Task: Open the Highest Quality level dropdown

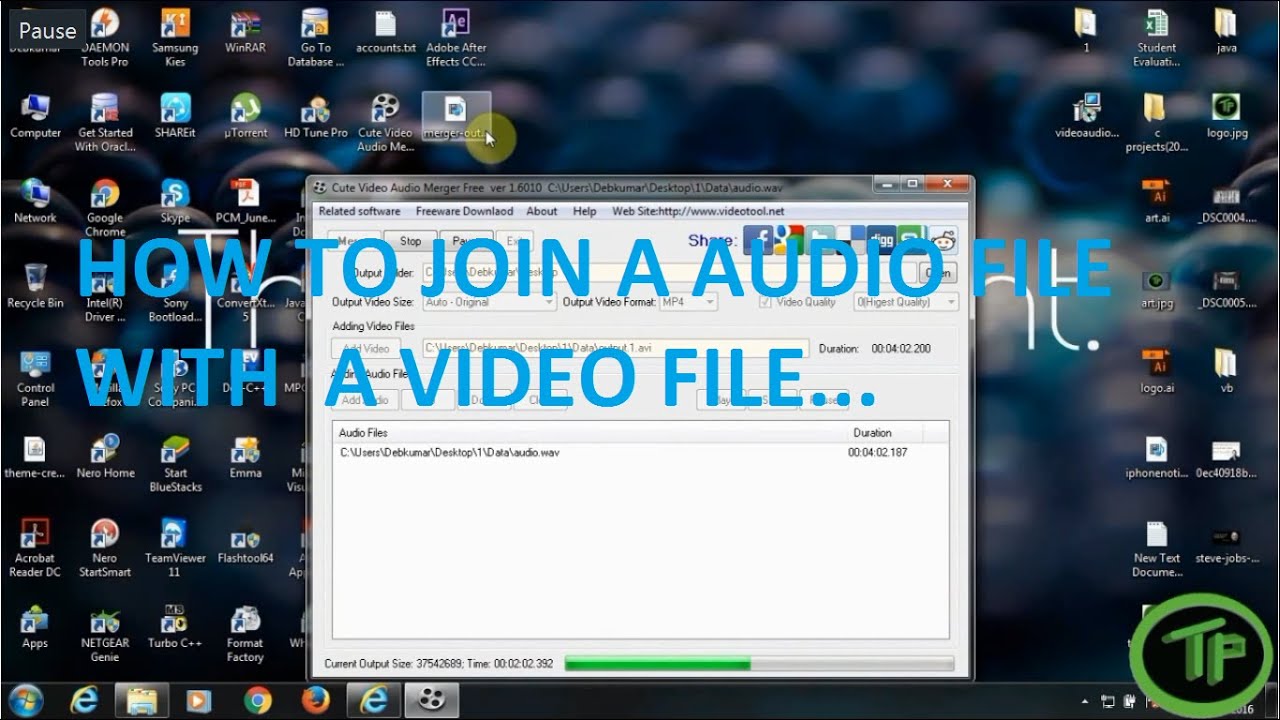Action: tap(906, 302)
